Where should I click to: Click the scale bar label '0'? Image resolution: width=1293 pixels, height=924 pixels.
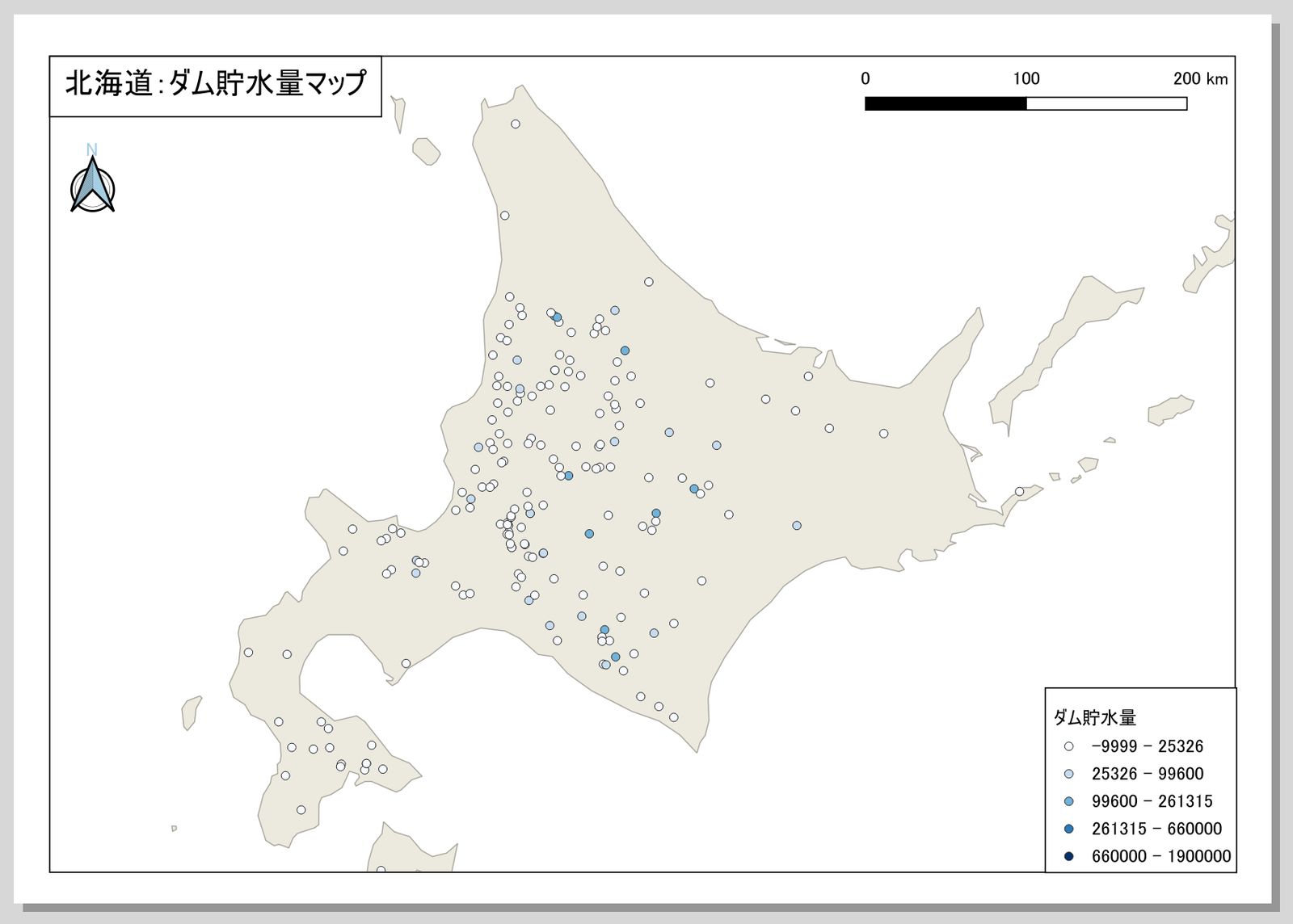click(866, 78)
